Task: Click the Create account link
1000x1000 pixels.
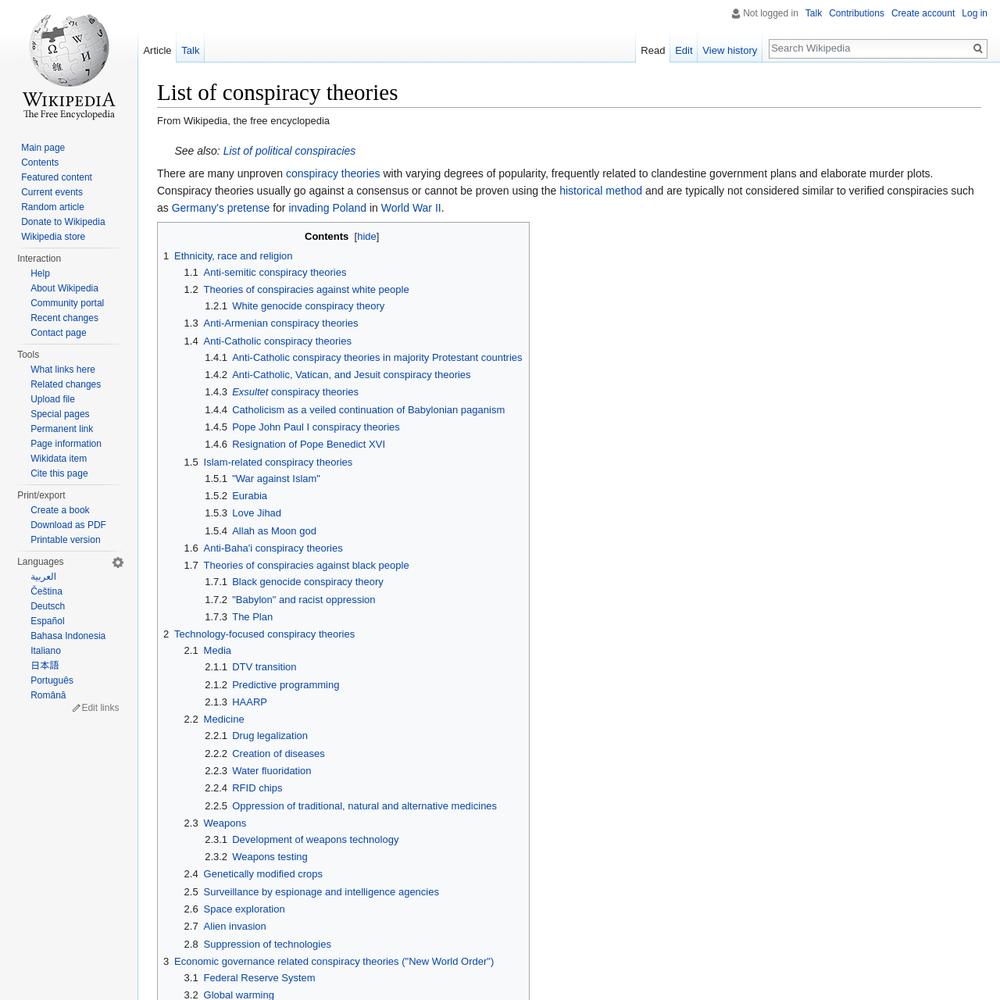Action: (x=922, y=13)
